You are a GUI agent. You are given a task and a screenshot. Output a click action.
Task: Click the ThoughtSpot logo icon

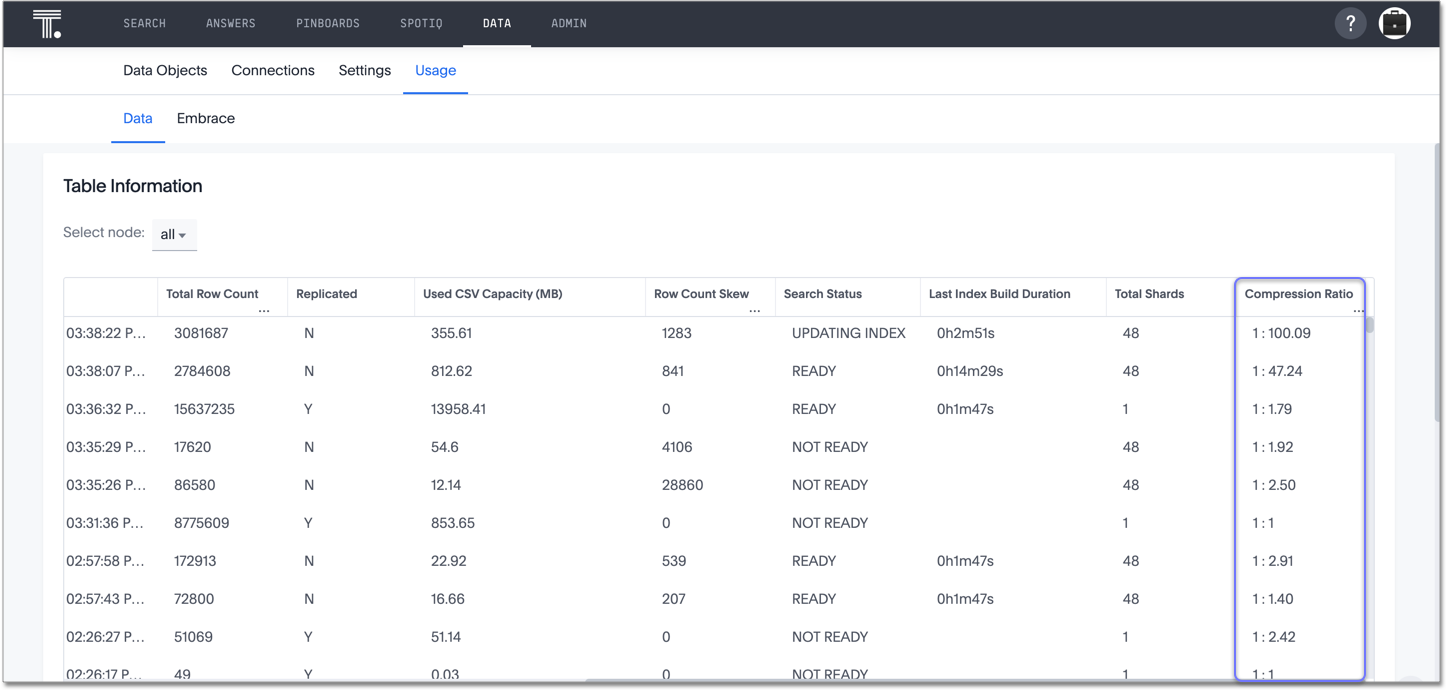(47, 24)
